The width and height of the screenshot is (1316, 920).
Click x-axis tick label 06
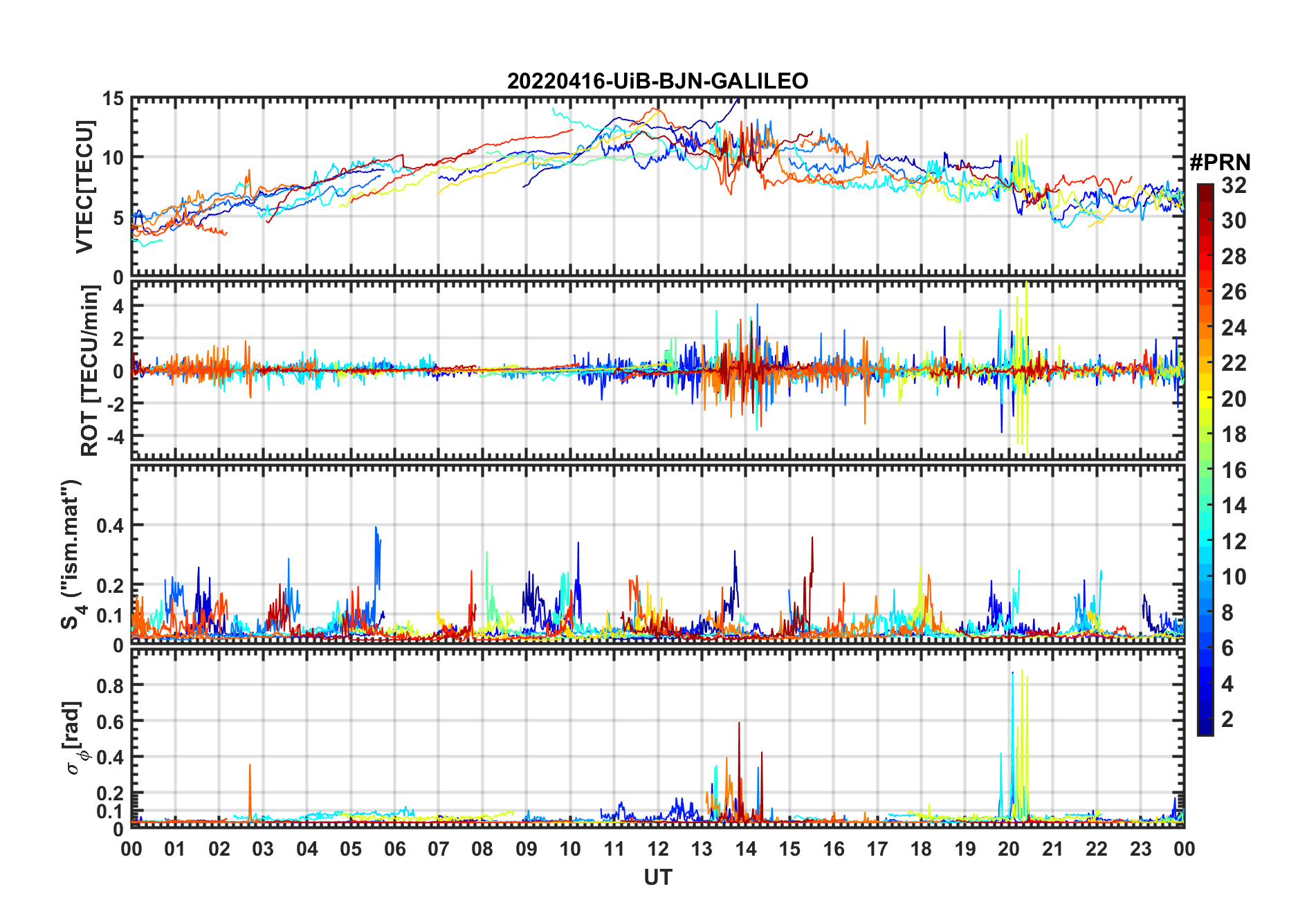[x=395, y=849]
